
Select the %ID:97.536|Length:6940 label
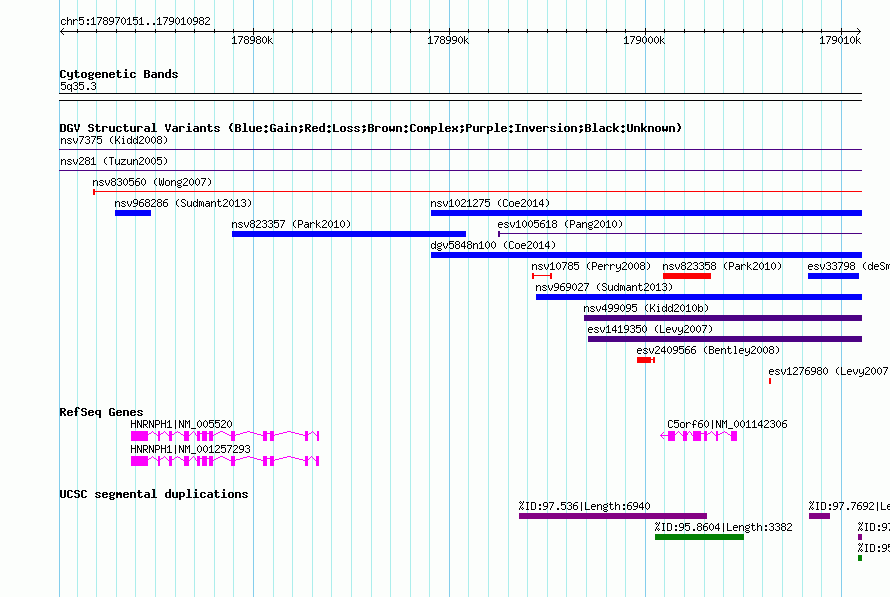point(584,506)
